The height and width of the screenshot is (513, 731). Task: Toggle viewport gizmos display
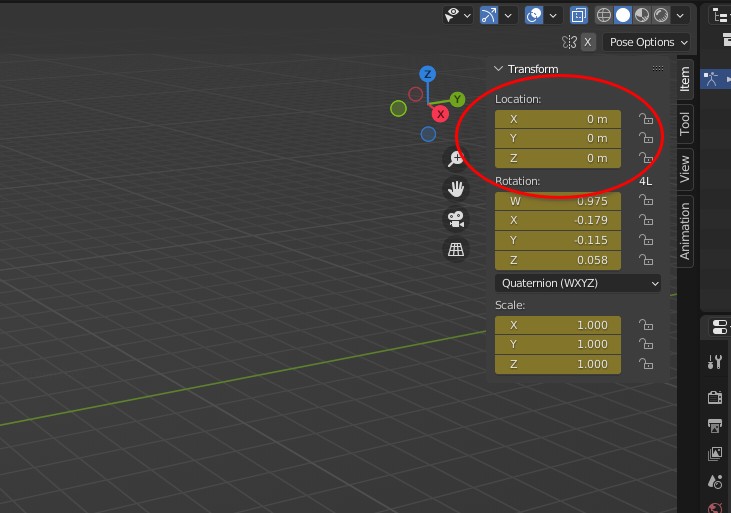pyautogui.click(x=489, y=15)
